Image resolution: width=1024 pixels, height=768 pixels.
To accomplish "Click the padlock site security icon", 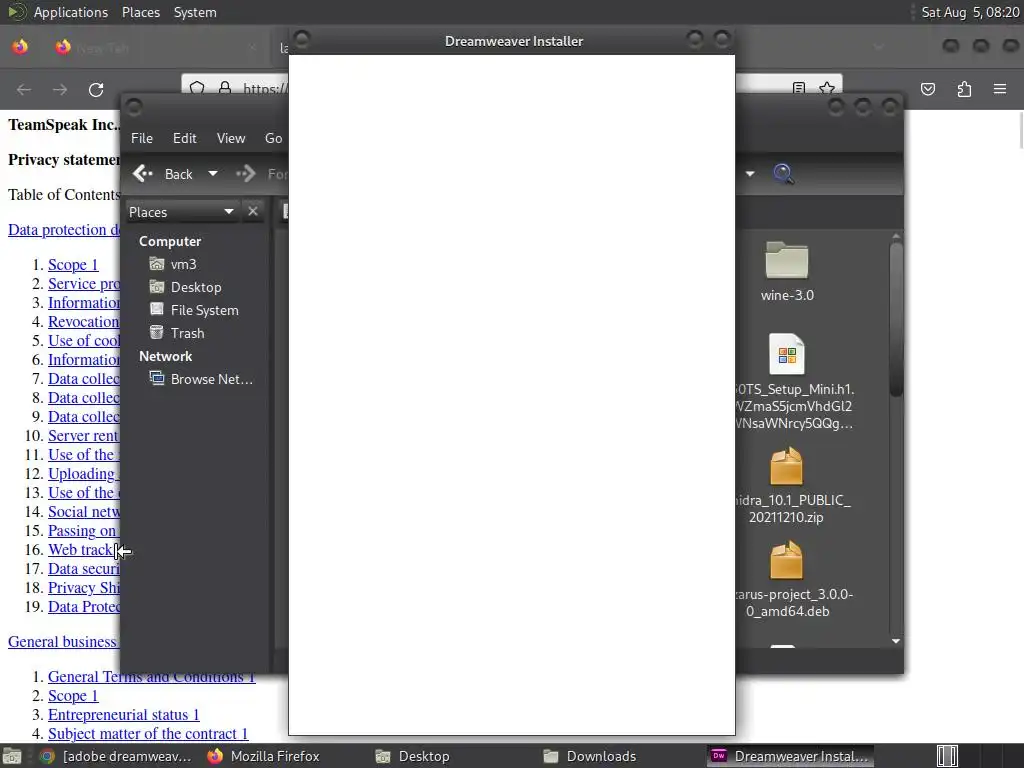I will [x=225, y=88].
